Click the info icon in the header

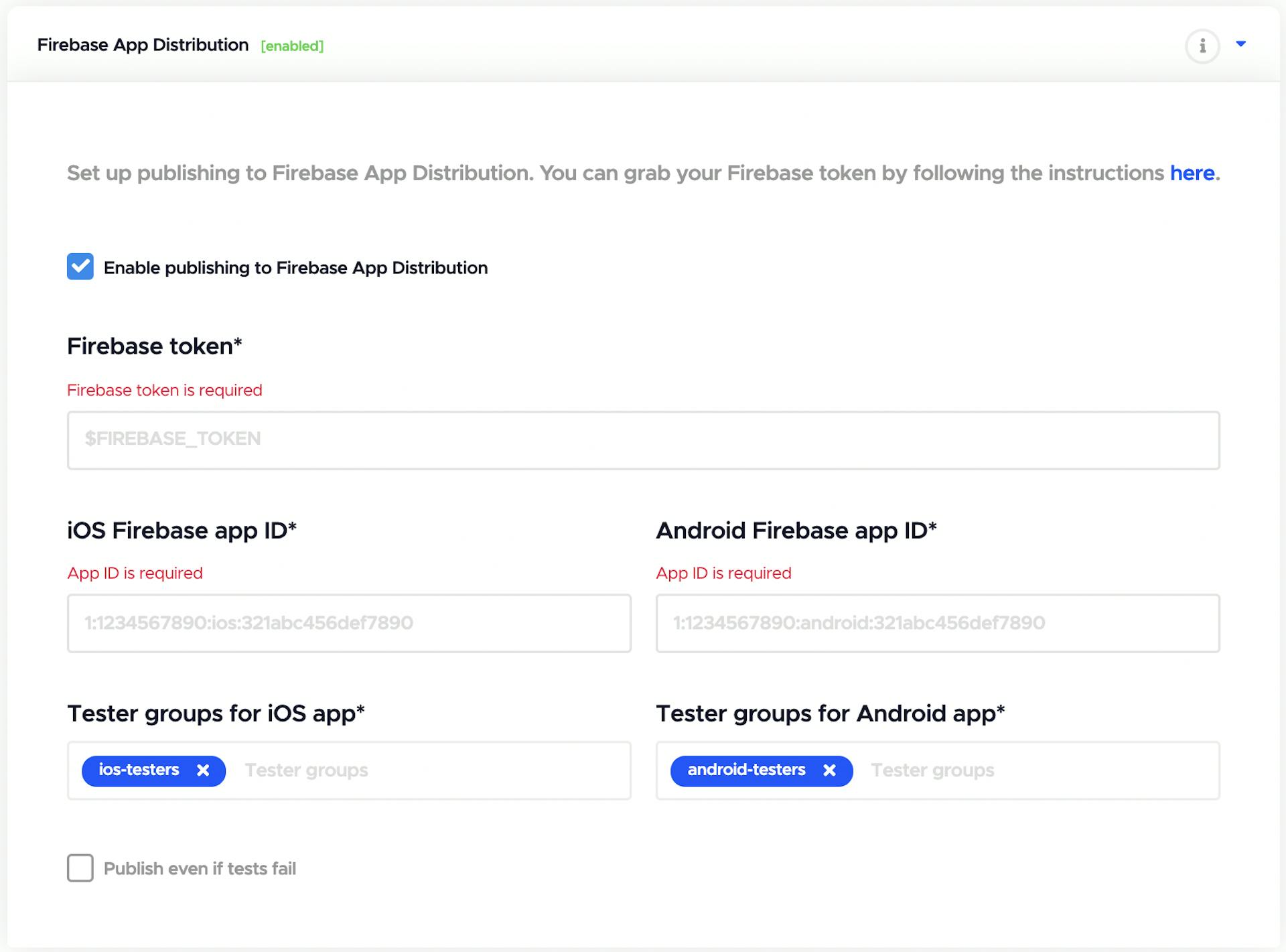click(1202, 46)
